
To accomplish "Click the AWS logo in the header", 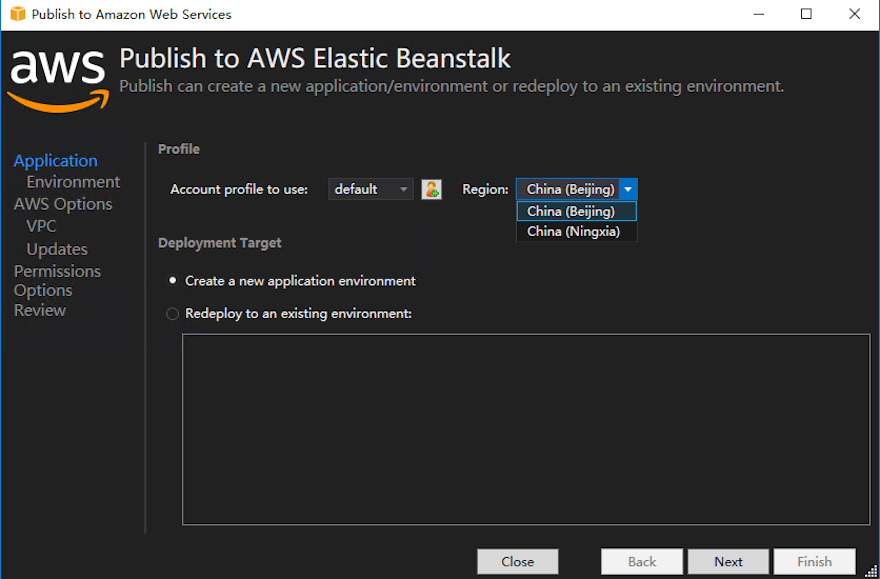I will tap(57, 82).
